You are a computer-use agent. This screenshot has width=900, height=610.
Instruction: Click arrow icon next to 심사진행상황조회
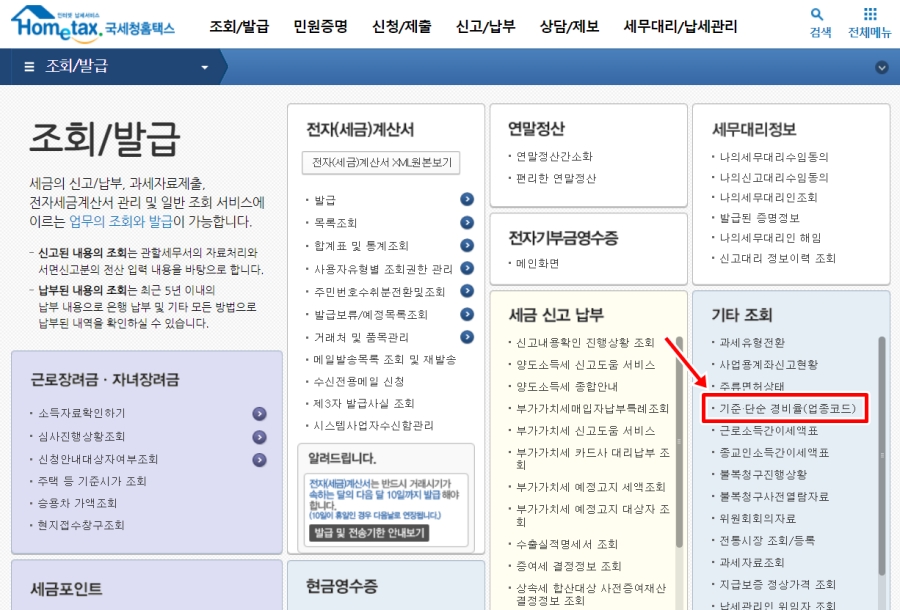tap(259, 437)
